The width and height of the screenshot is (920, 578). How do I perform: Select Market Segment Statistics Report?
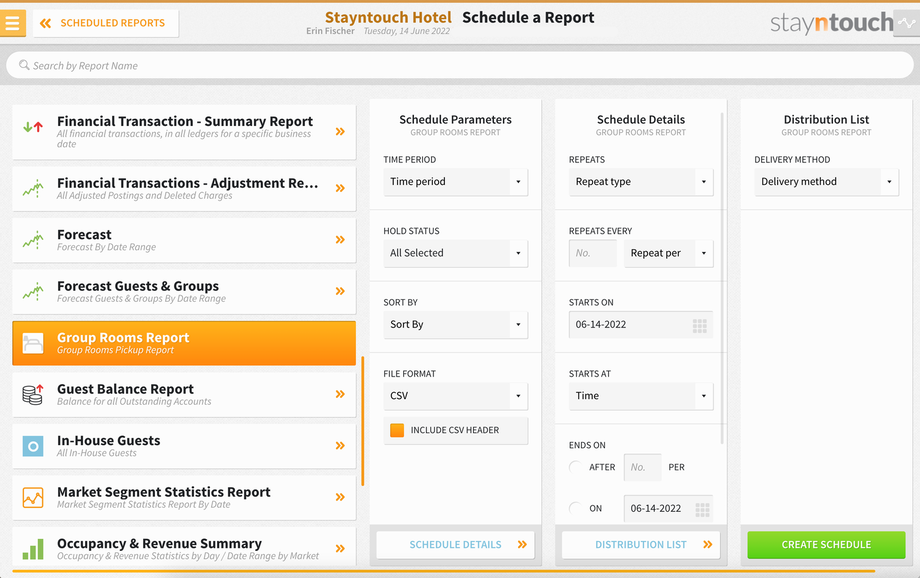coord(184,498)
